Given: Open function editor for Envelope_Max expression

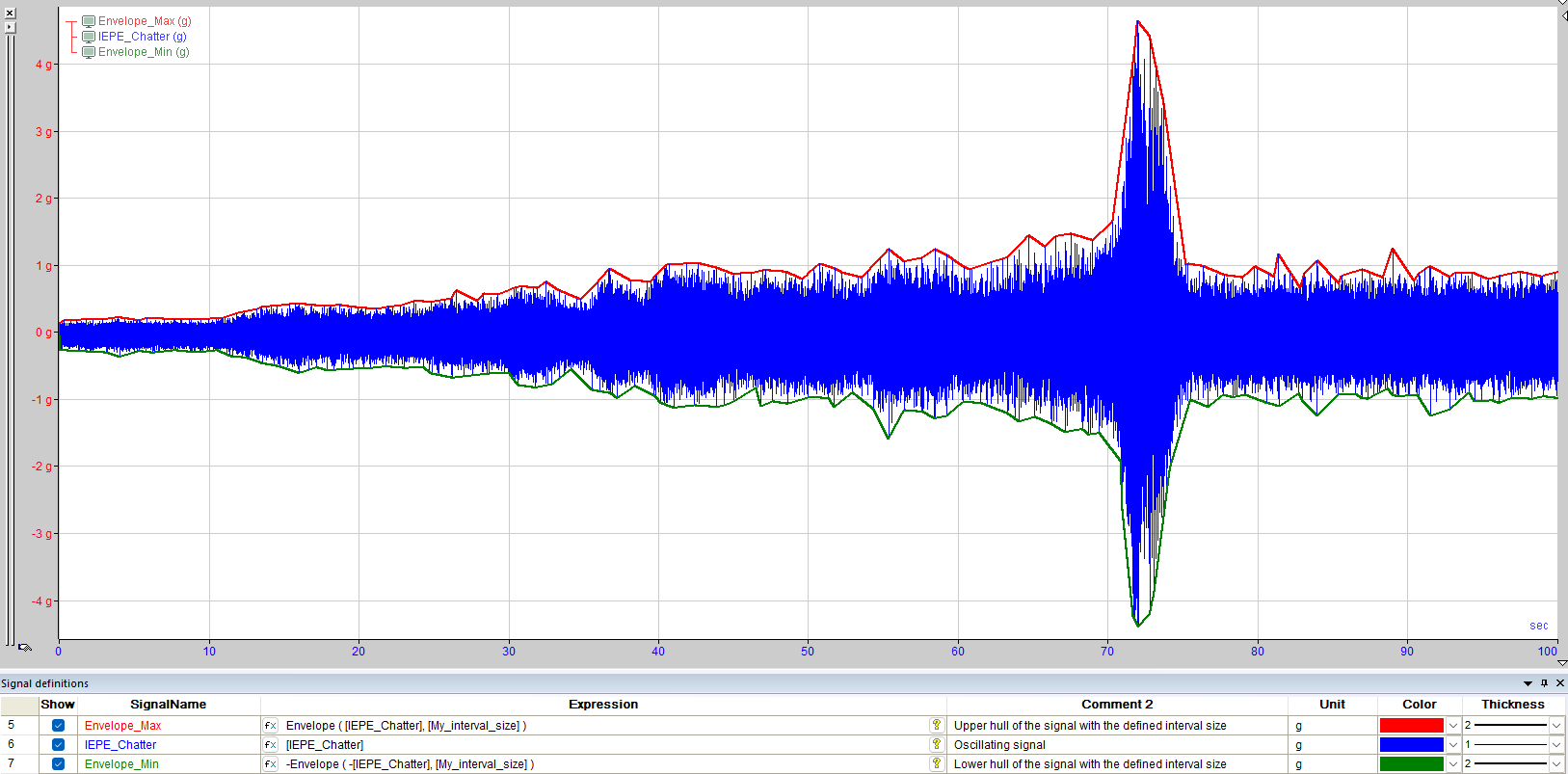Looking at the screenshot, I should coord(271,726).
